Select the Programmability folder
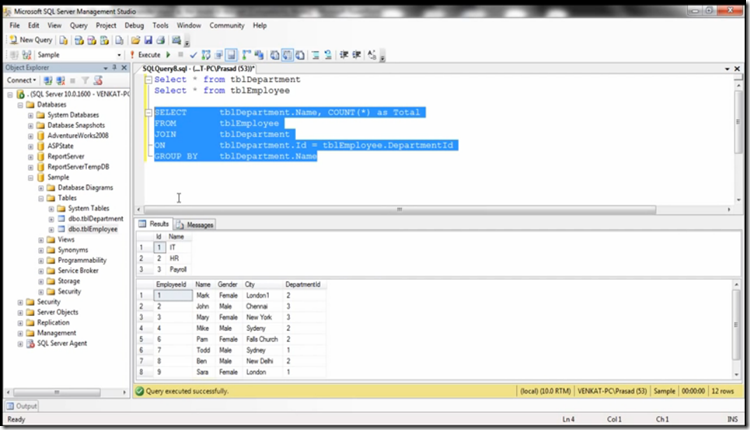750x430 pixels. [82, 260]
